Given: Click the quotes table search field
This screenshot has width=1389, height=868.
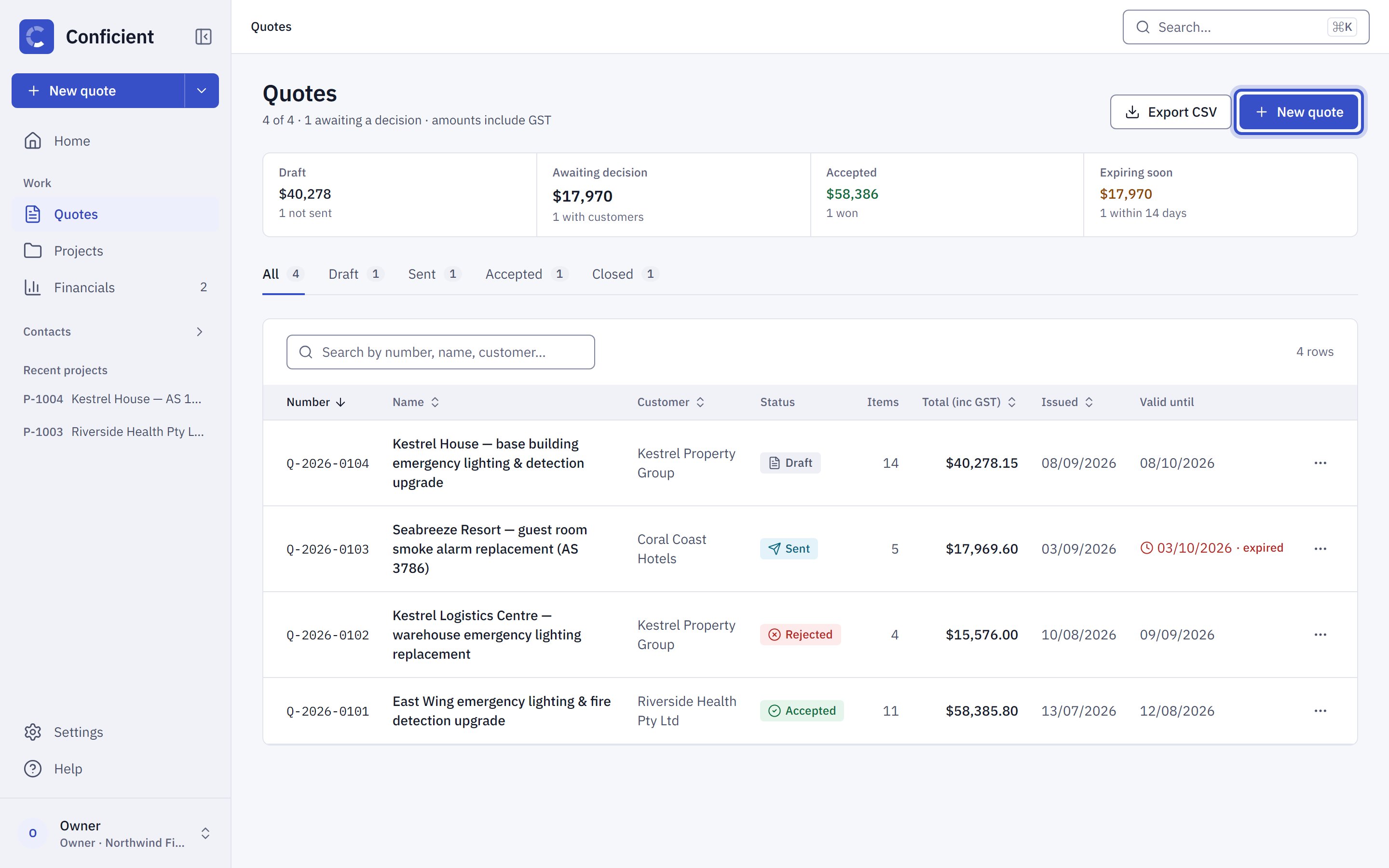Looking at the screenshot, I should pos(440,352).
